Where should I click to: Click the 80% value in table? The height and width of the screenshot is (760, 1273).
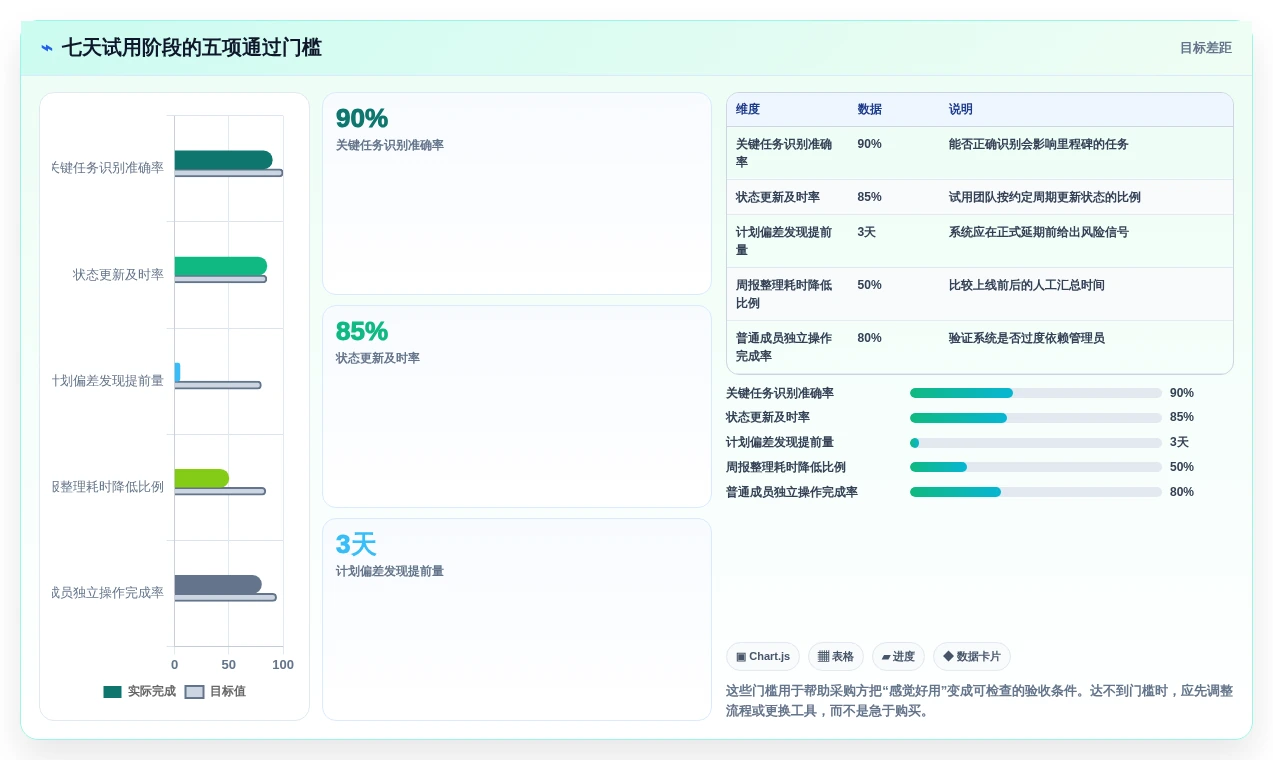869,338
